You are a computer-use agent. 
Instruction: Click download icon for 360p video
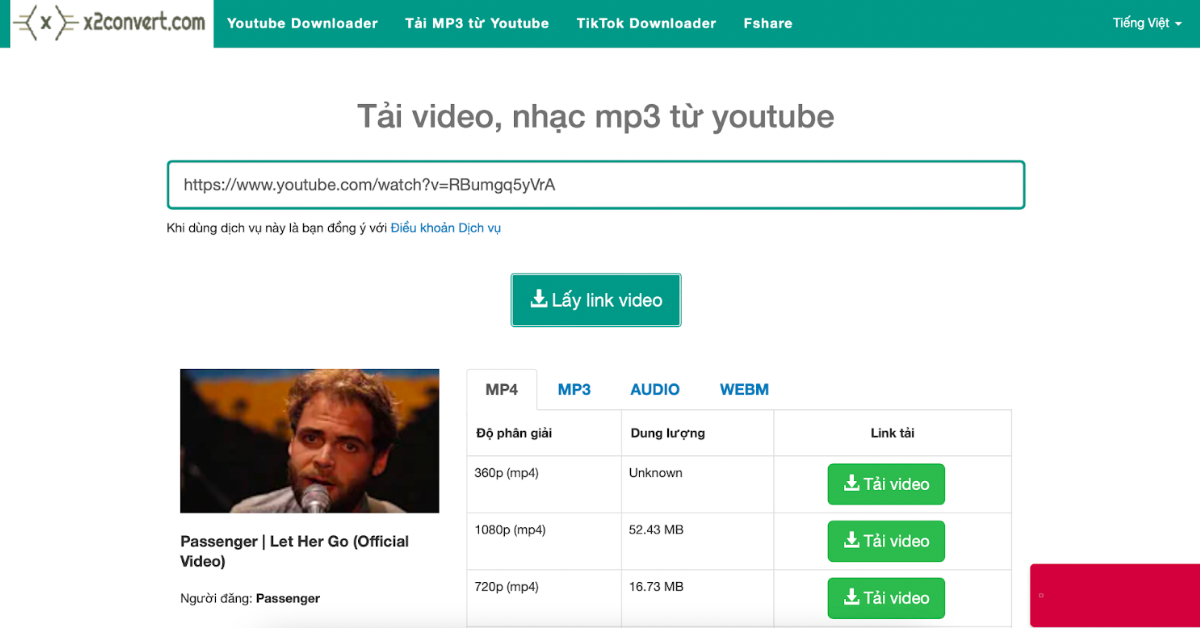[851, 483]
